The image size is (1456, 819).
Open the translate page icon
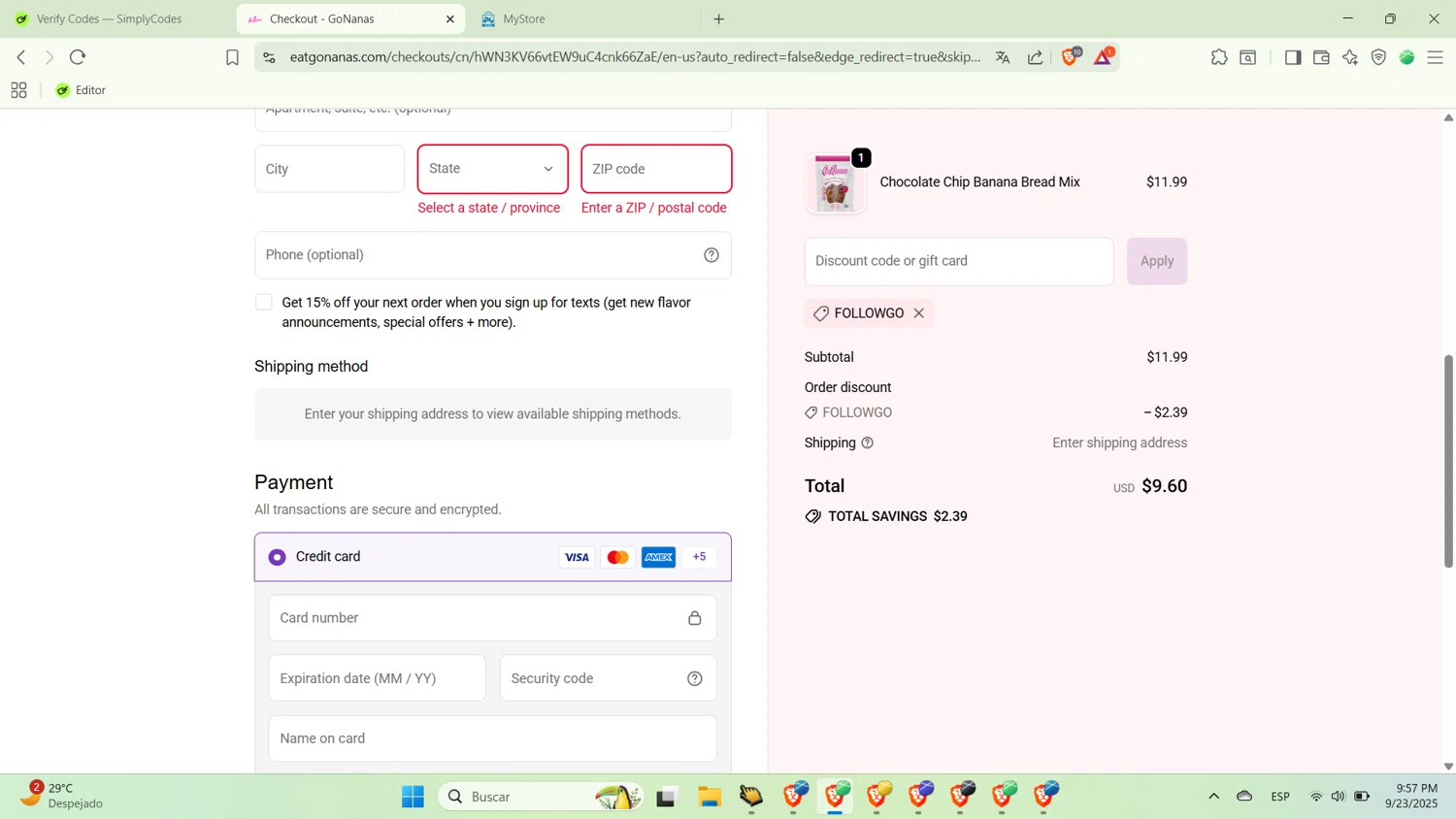1003,57
